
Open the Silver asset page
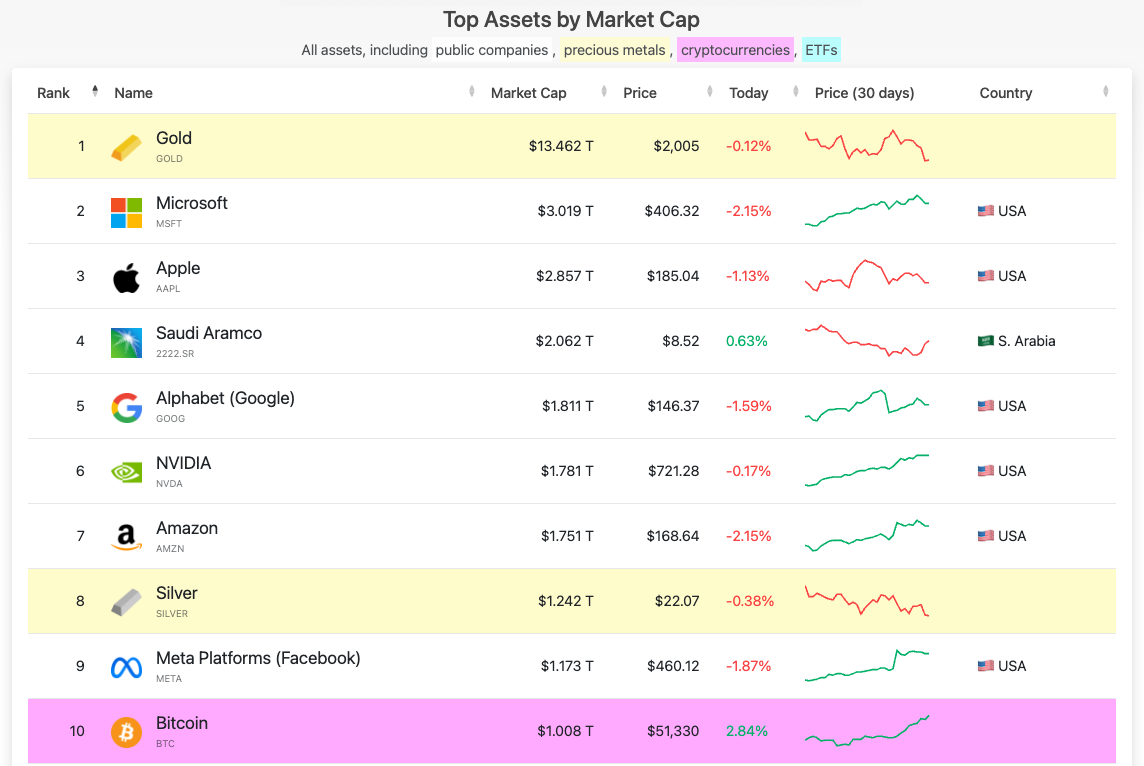(177, 592)
